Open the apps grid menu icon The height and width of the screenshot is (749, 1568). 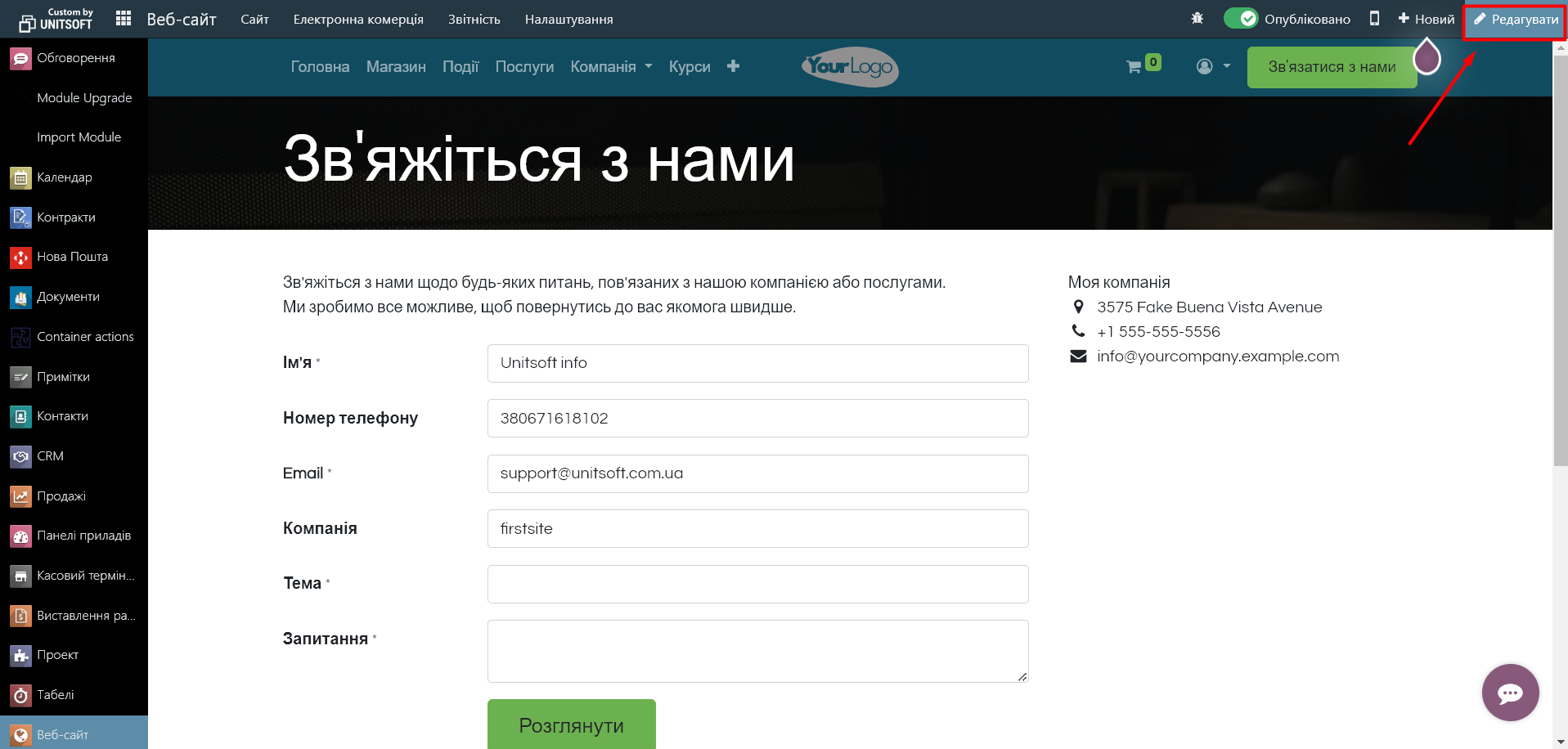[x=124, y=19]
